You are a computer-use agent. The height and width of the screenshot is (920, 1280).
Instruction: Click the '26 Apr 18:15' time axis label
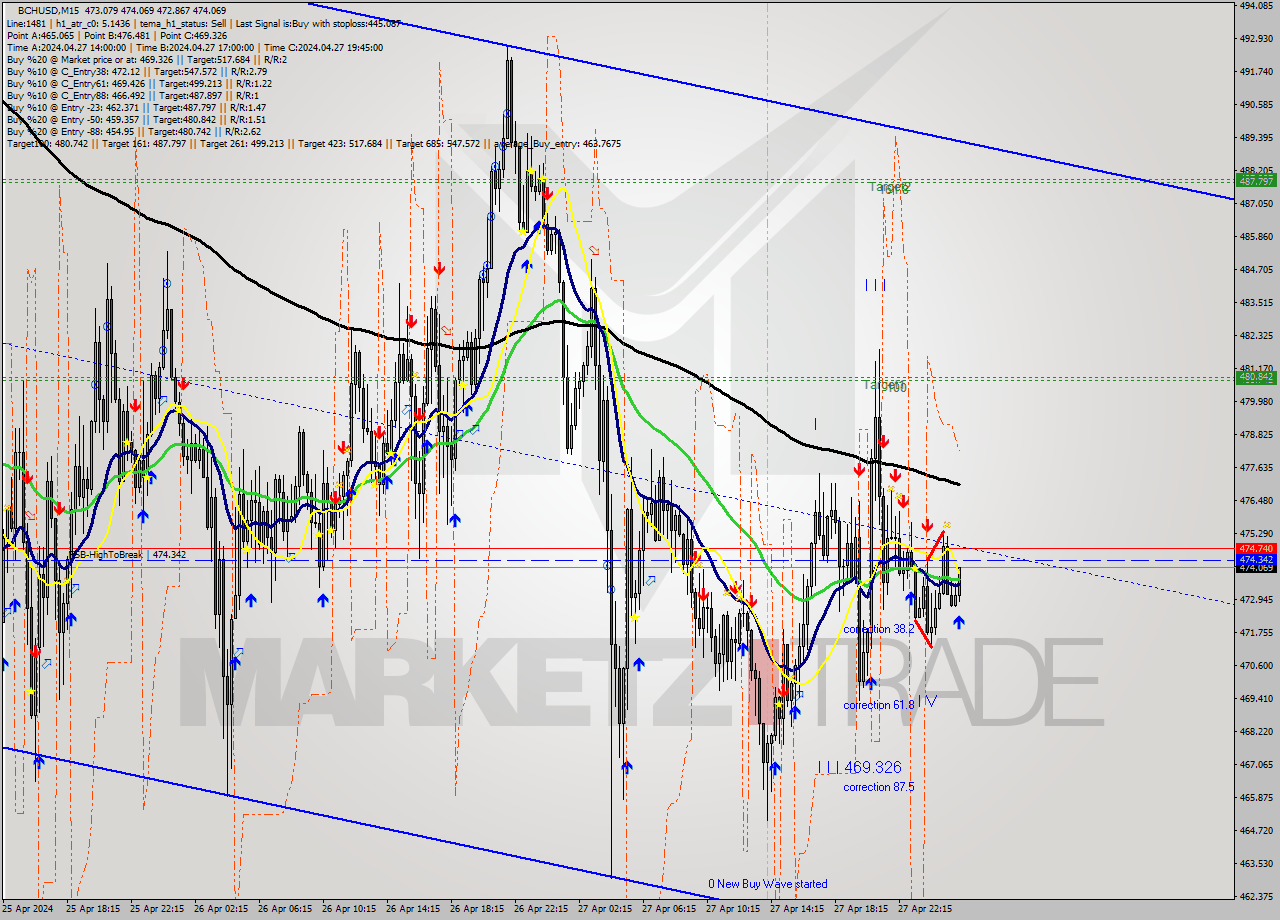click(476, 909)
